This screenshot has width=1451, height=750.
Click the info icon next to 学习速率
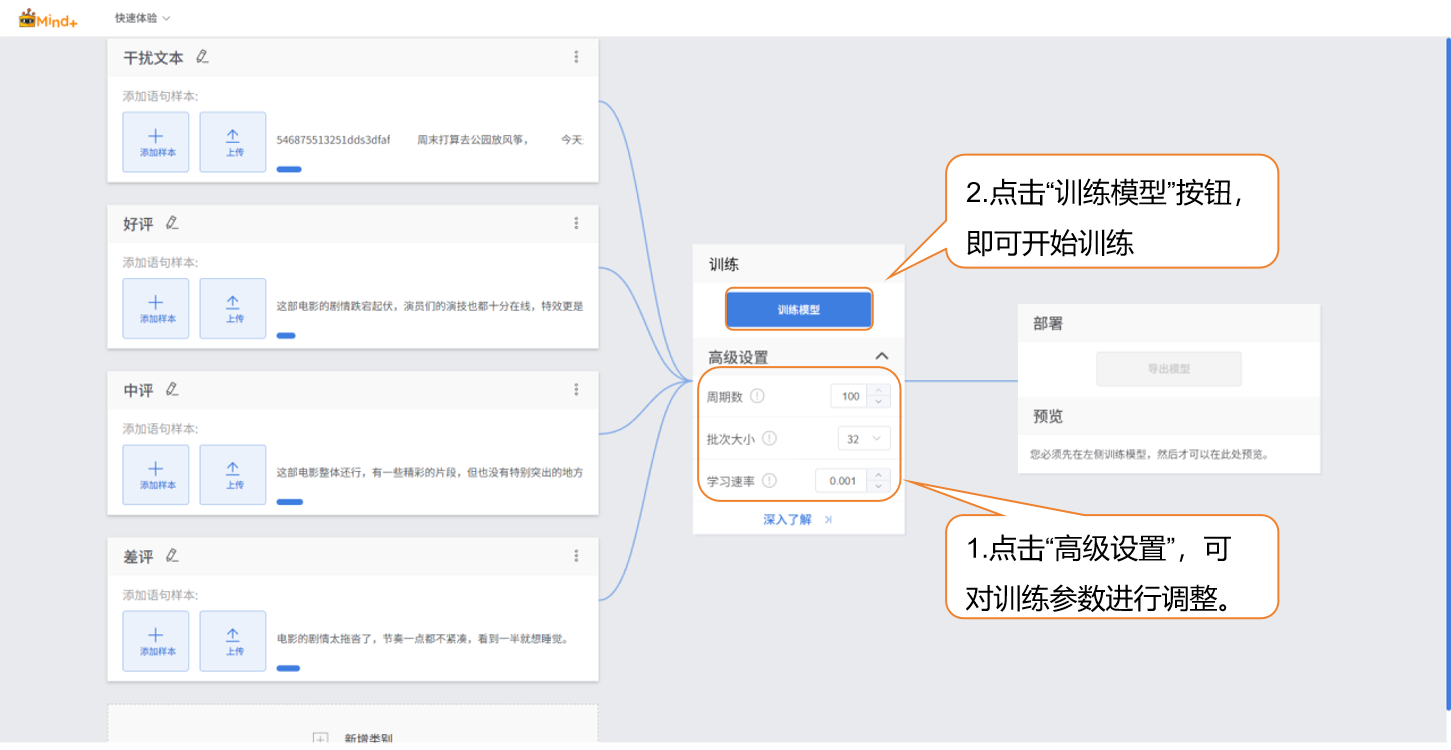[769, 480]
